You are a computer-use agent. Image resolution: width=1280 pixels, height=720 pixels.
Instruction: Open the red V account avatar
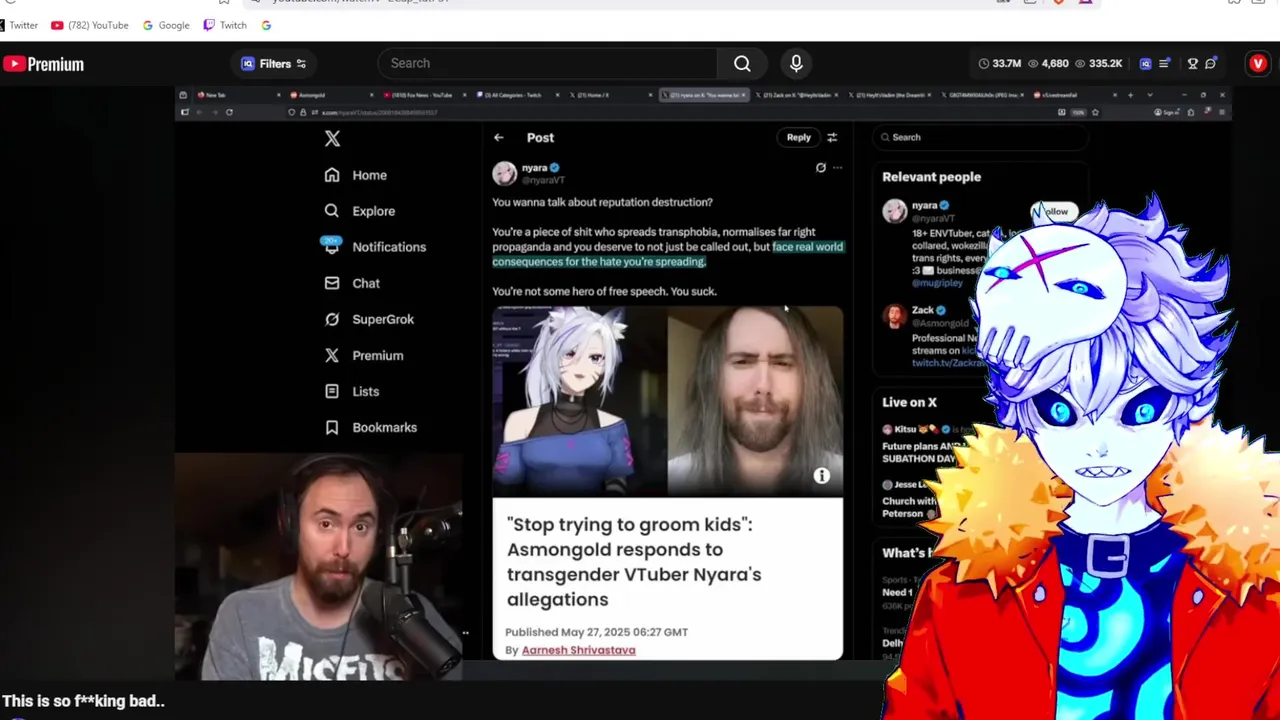coord(1258,64)
